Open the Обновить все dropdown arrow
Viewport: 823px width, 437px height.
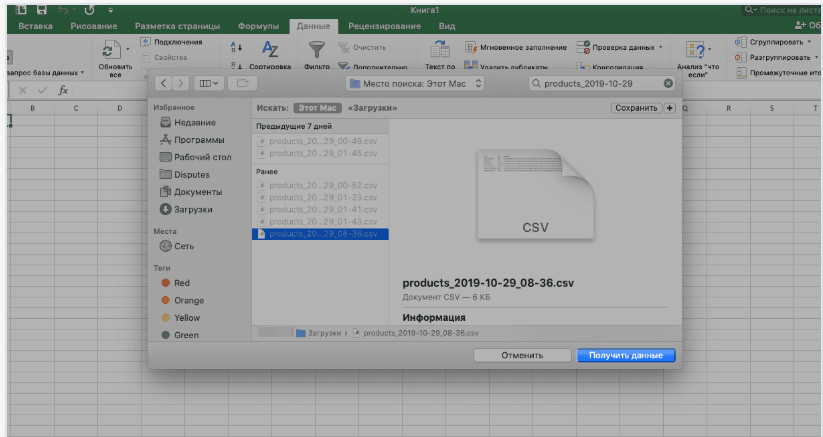[128, 49]
